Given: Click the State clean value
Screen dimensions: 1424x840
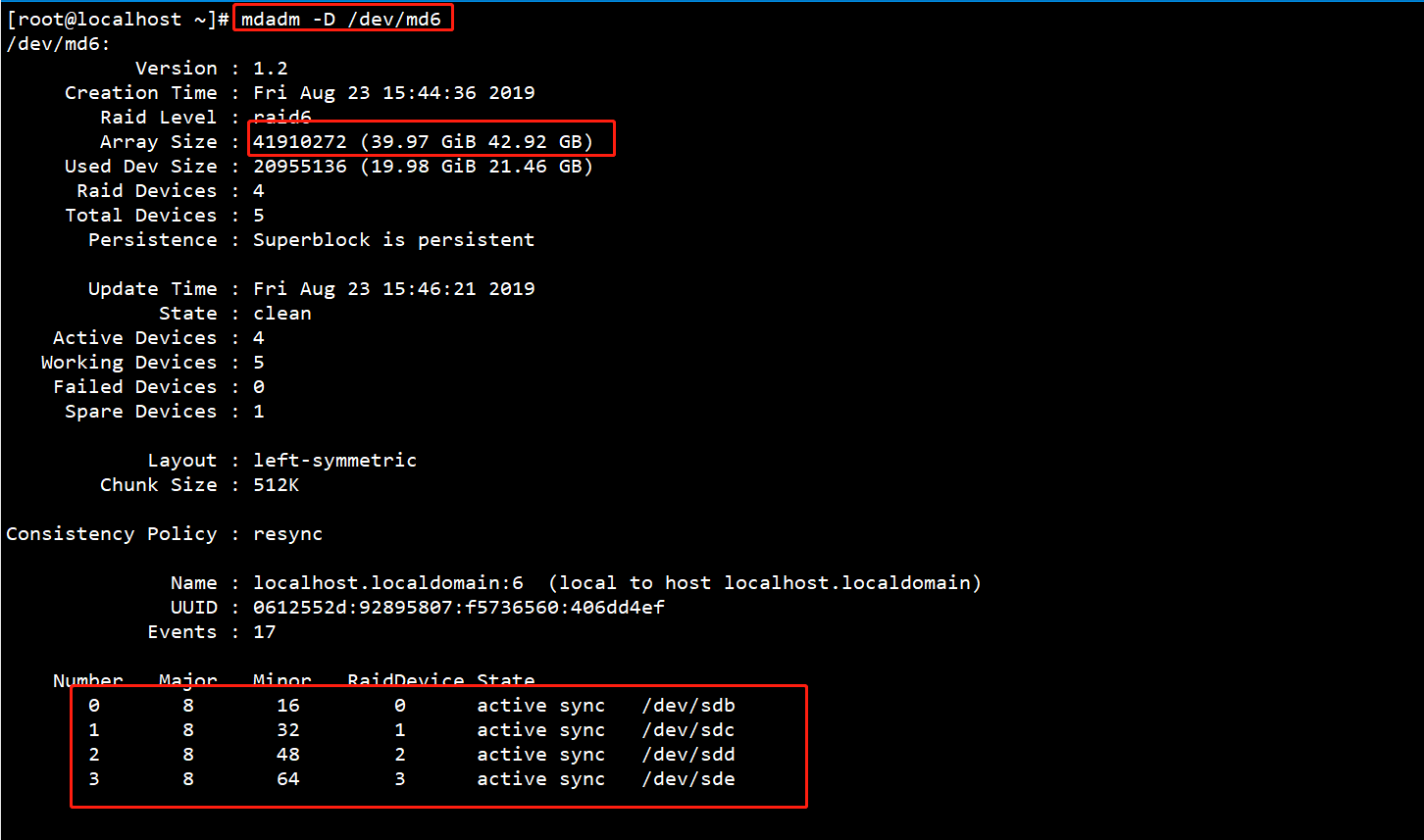Looking at the screenshot, I should [x=282, y=313].
